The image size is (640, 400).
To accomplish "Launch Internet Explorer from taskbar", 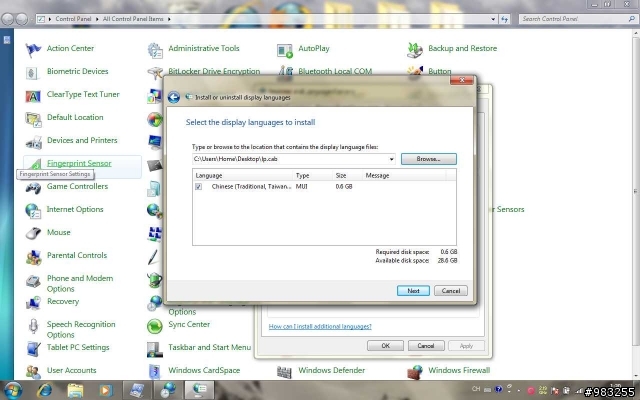I will (x=44, y=391).
